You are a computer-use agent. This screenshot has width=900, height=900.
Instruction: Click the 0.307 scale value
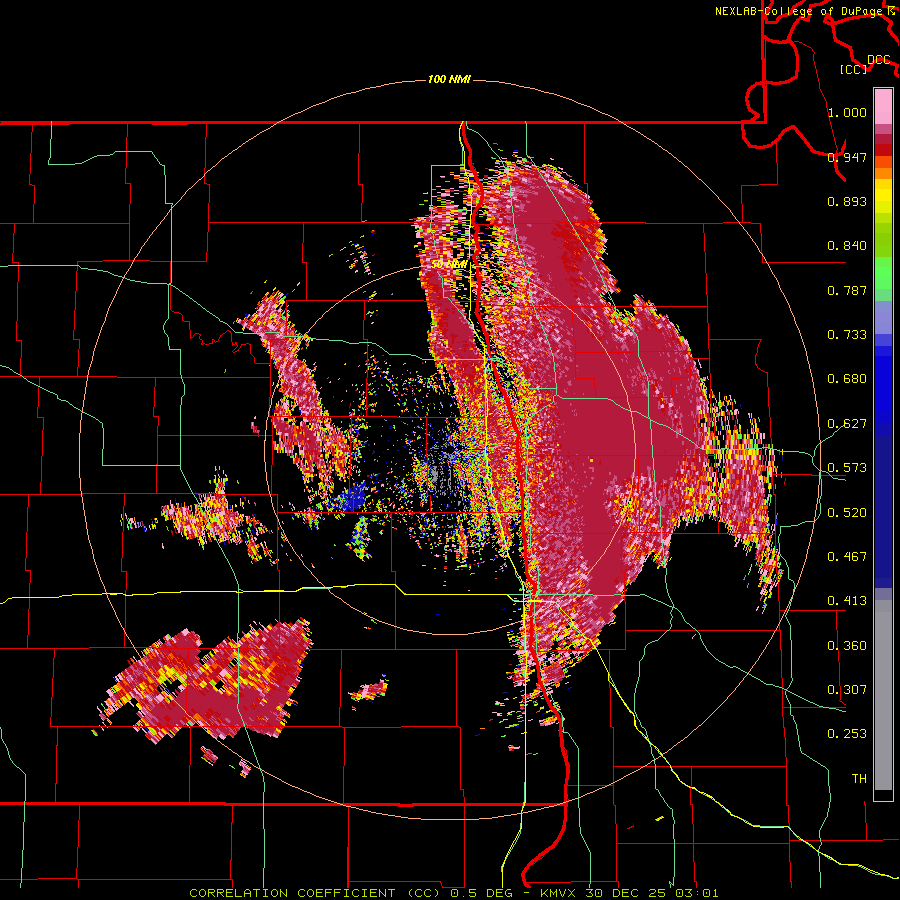847,689
